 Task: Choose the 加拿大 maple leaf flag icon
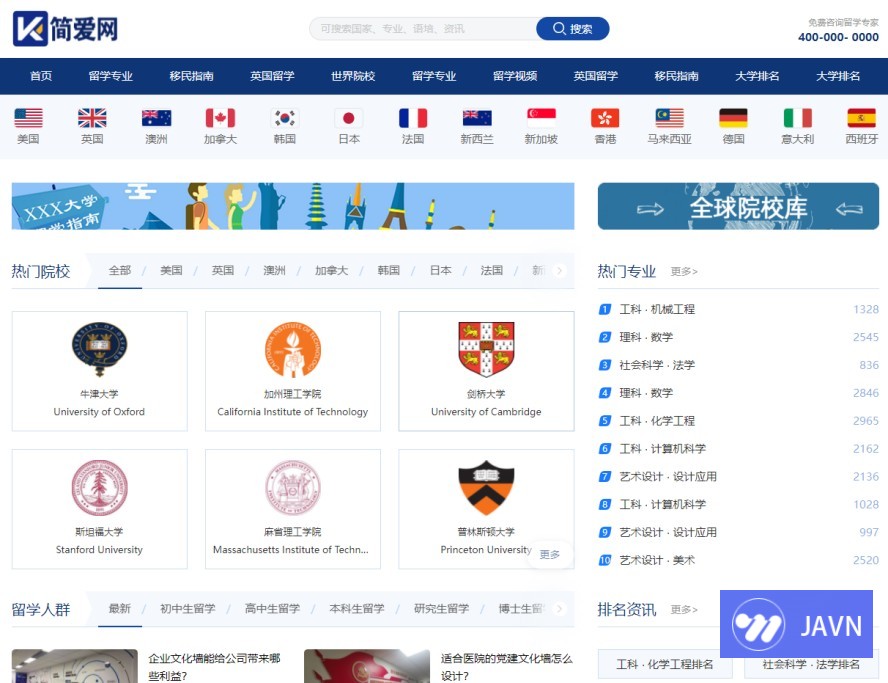coord(220,118)
